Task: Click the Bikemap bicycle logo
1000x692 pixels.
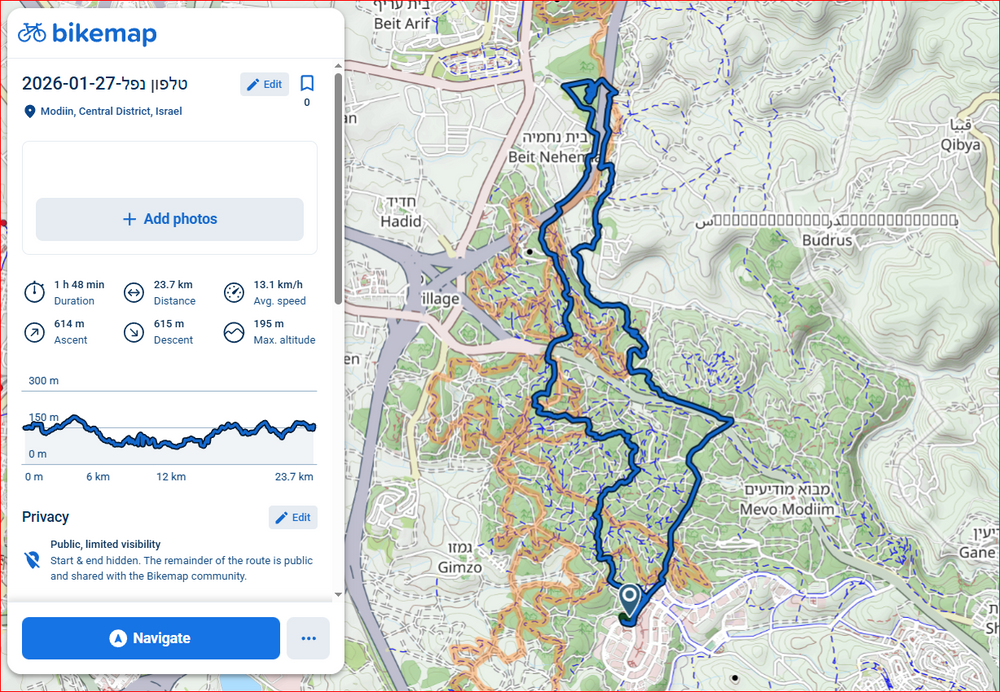Action: (32, 33)
